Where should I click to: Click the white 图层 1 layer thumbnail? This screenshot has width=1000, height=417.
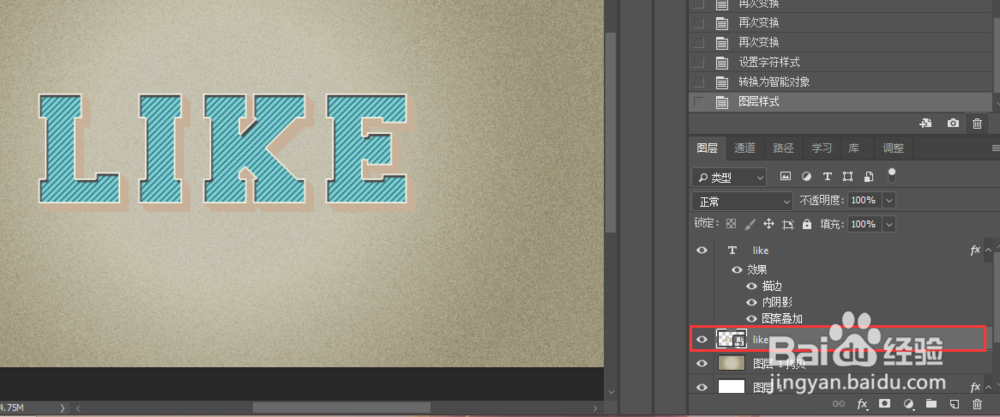tap(732, 386)
